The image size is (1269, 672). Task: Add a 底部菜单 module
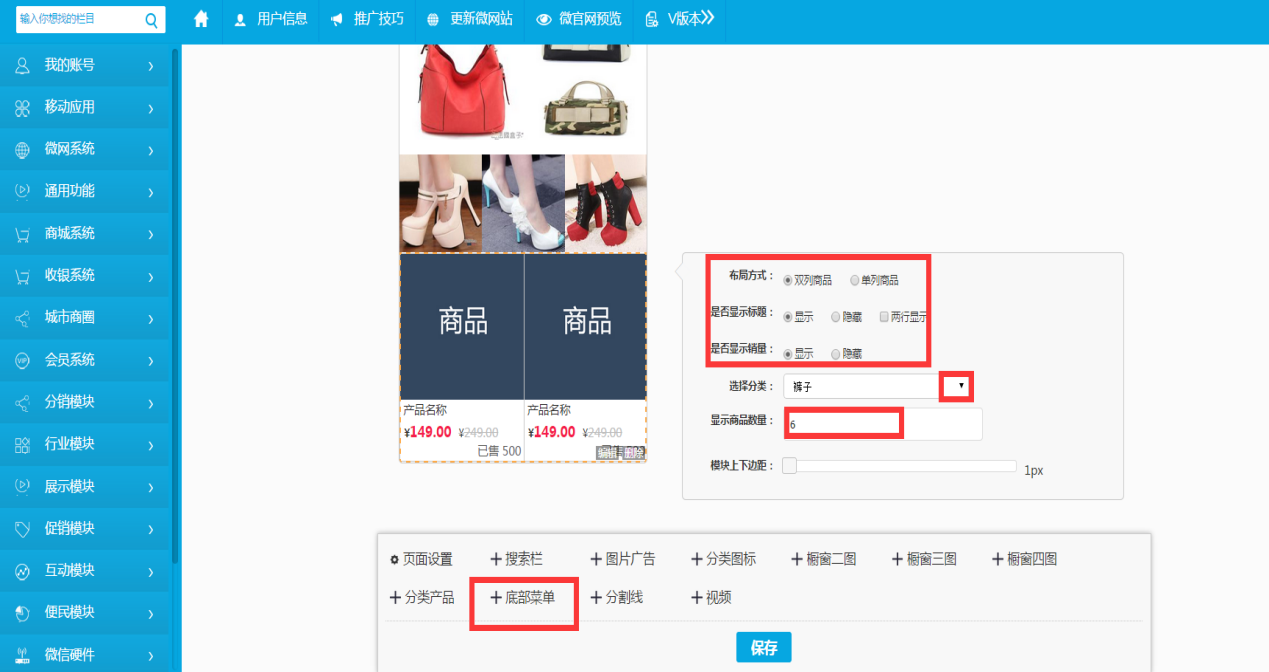click(523, 598)
